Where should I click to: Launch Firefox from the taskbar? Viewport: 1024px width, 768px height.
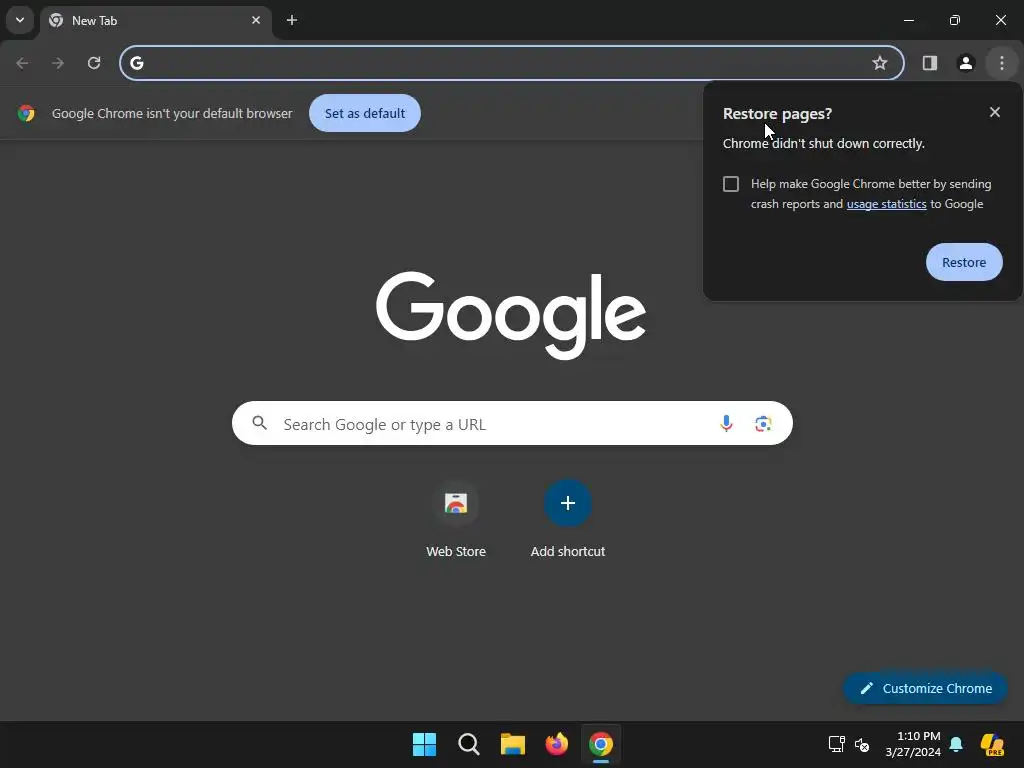tap(556, 744)
